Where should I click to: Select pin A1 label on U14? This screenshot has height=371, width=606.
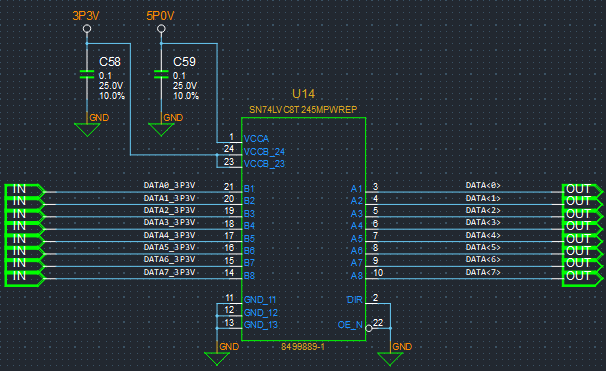point(356,189)
